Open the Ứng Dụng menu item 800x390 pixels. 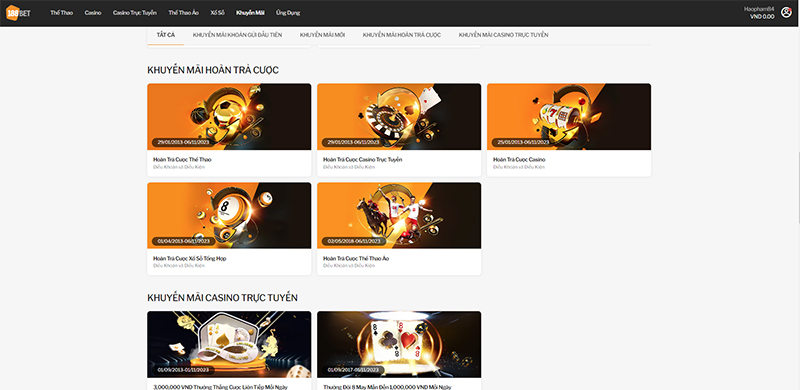tap(288, 13)
